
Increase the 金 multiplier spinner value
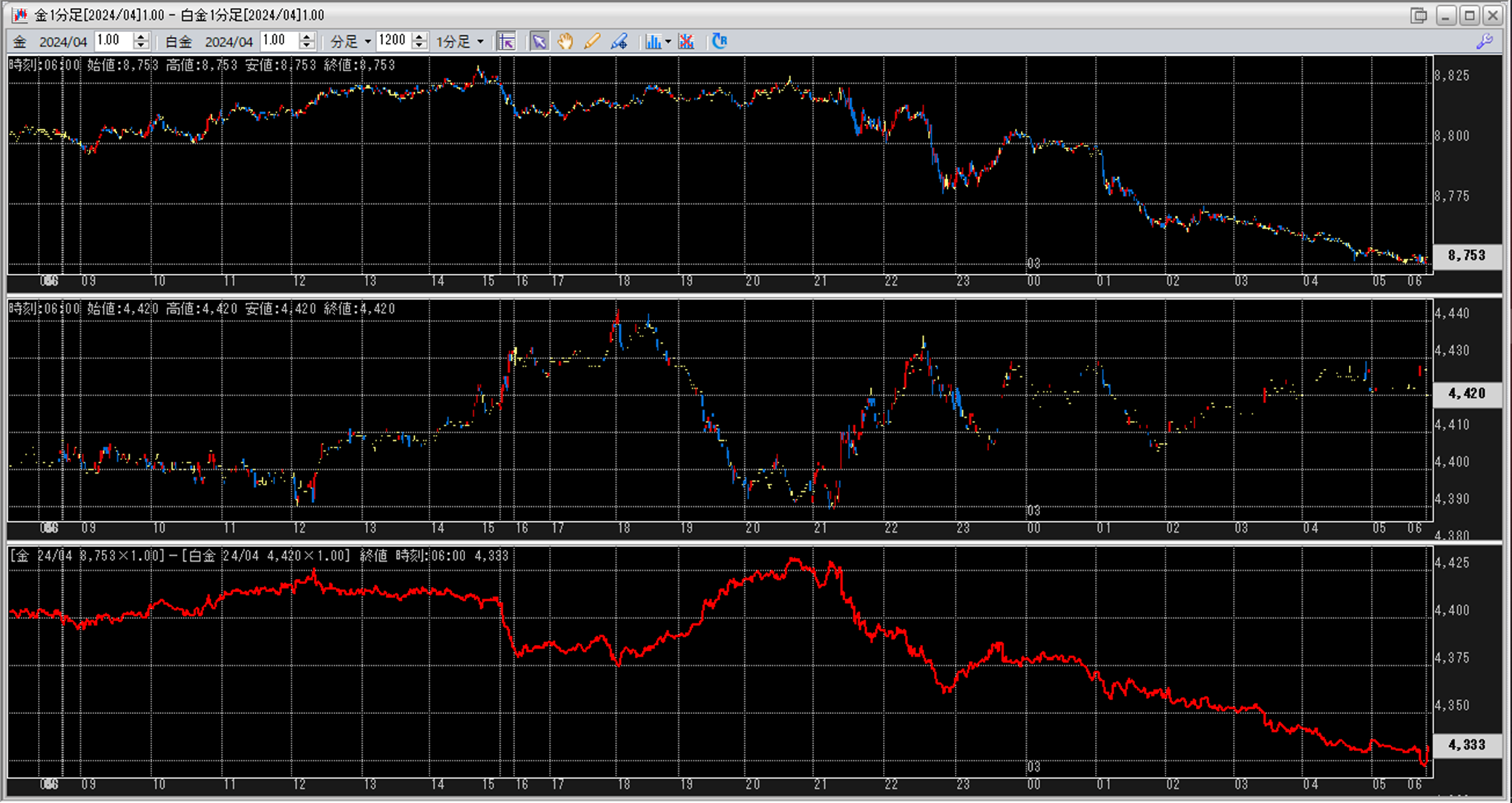click(141, 37)
